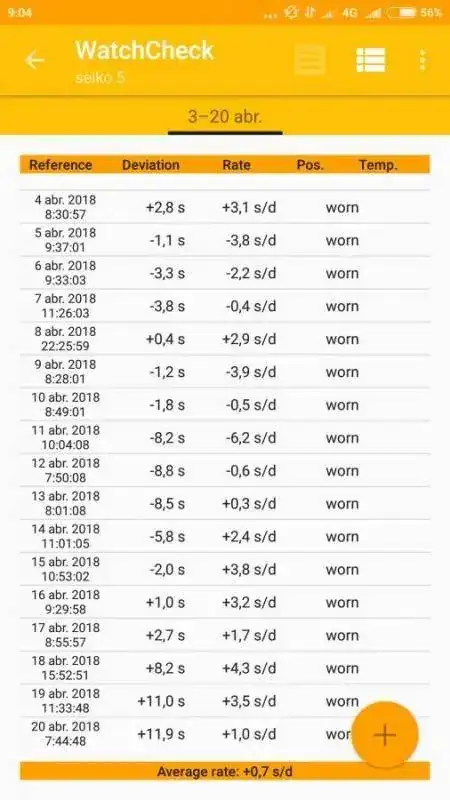This screenshot has width=450, height=800.
Task: Tap the seiko 5 watch subtitle
Action: tap(100, 78)
